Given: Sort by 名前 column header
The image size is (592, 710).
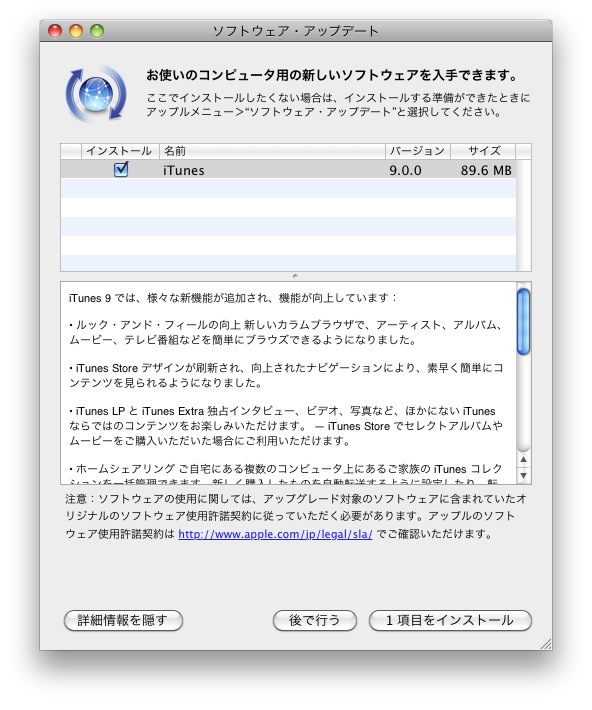Looking at the screenshot, I should tap(272, 151).
